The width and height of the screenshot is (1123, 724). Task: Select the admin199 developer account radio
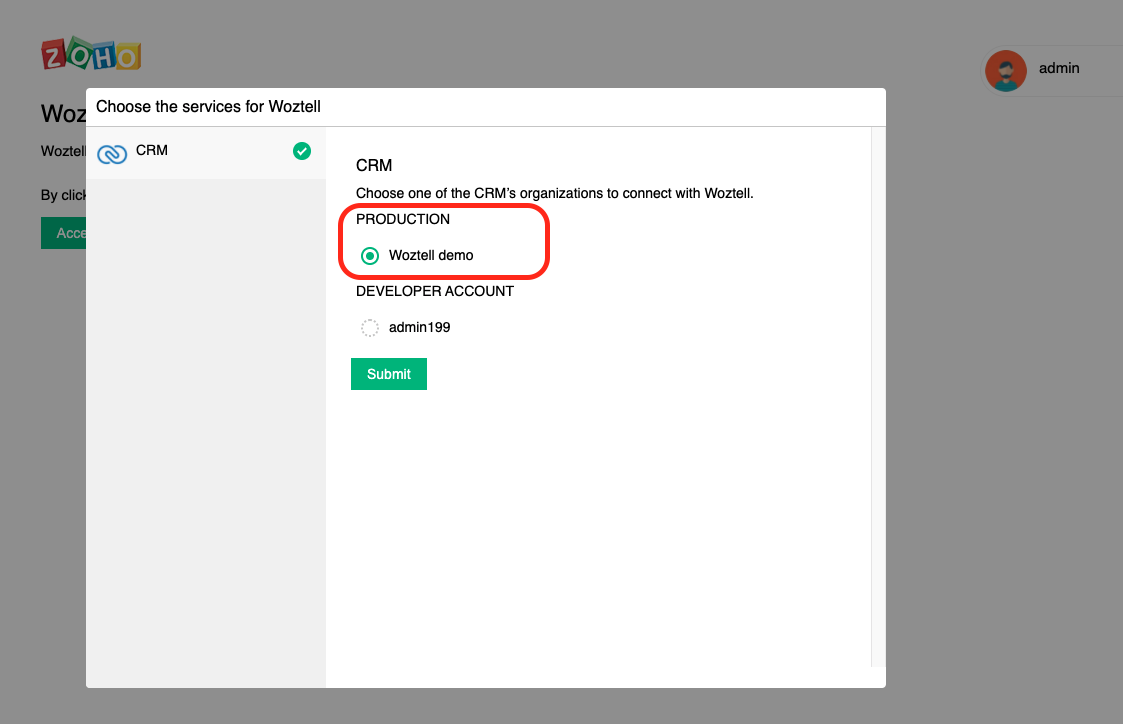point(370,328)
